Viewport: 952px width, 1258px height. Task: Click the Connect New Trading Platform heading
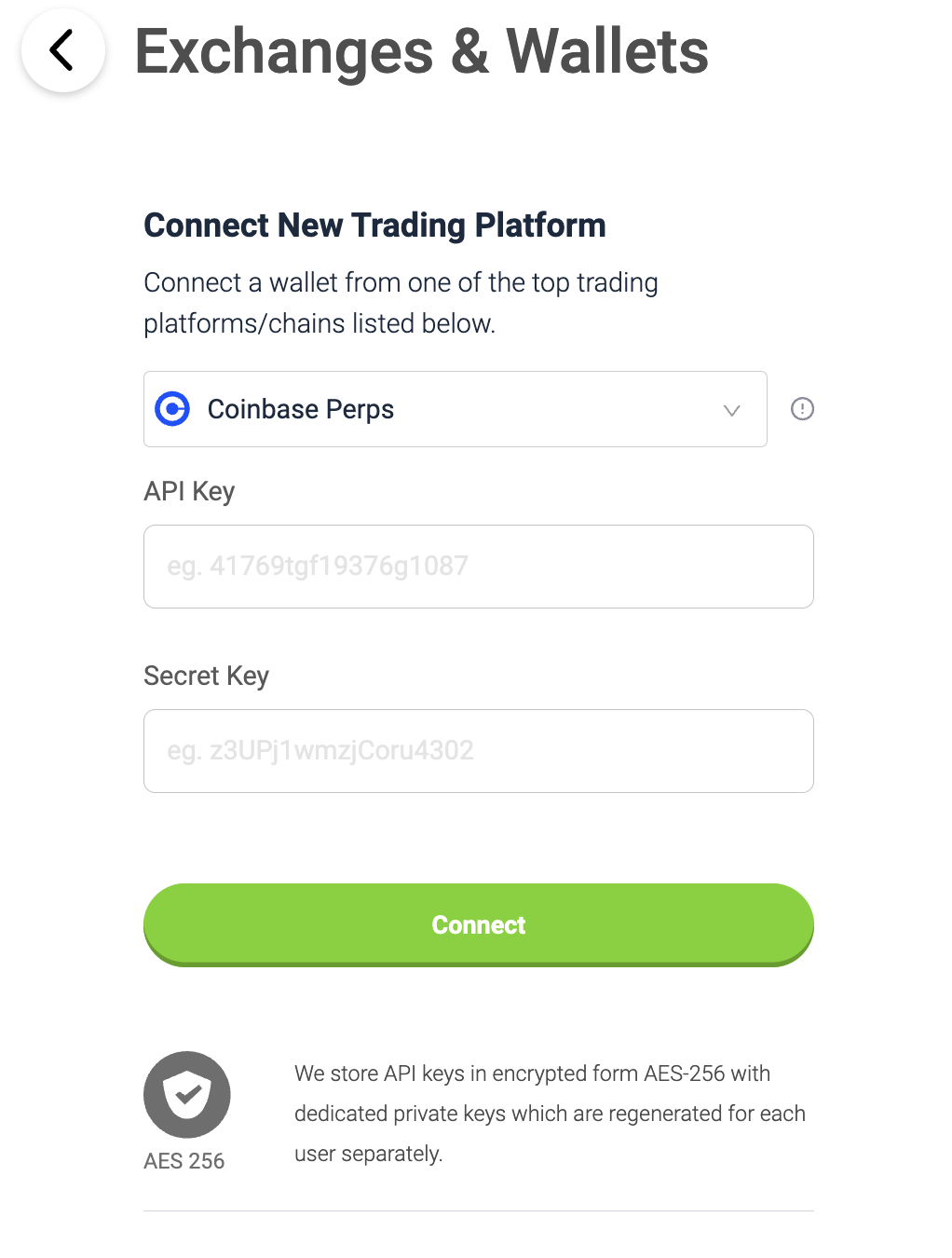(374, 226)
